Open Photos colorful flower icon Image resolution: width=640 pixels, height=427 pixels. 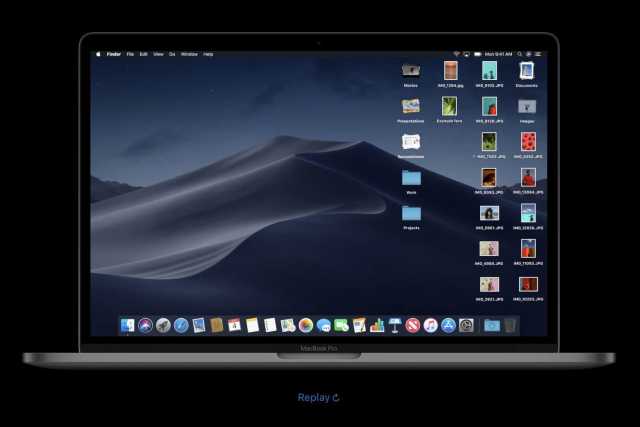coord(306,325)
